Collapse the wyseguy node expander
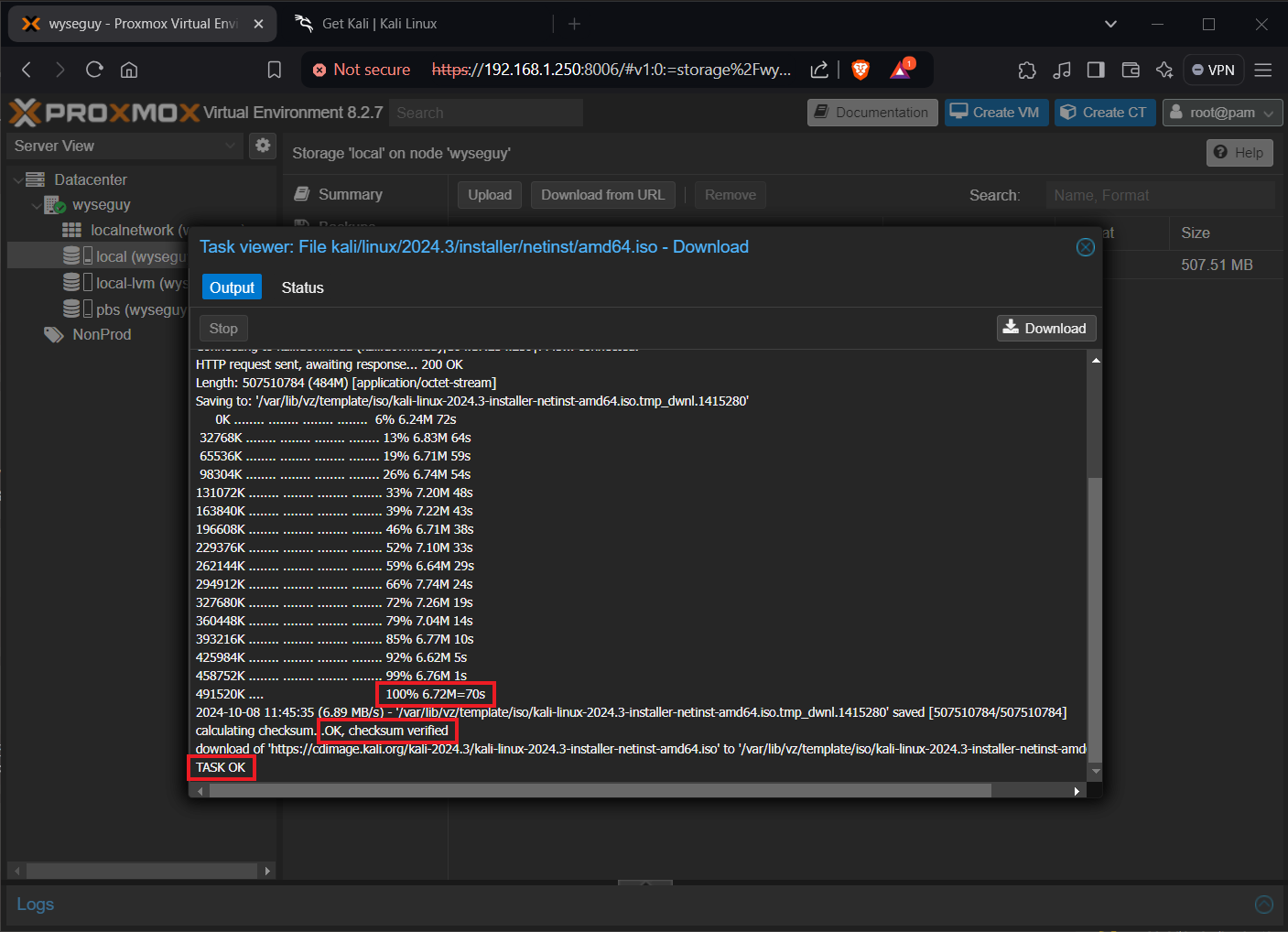Image resolution: width=1288 pixels, height=932 pixels. 37,206
